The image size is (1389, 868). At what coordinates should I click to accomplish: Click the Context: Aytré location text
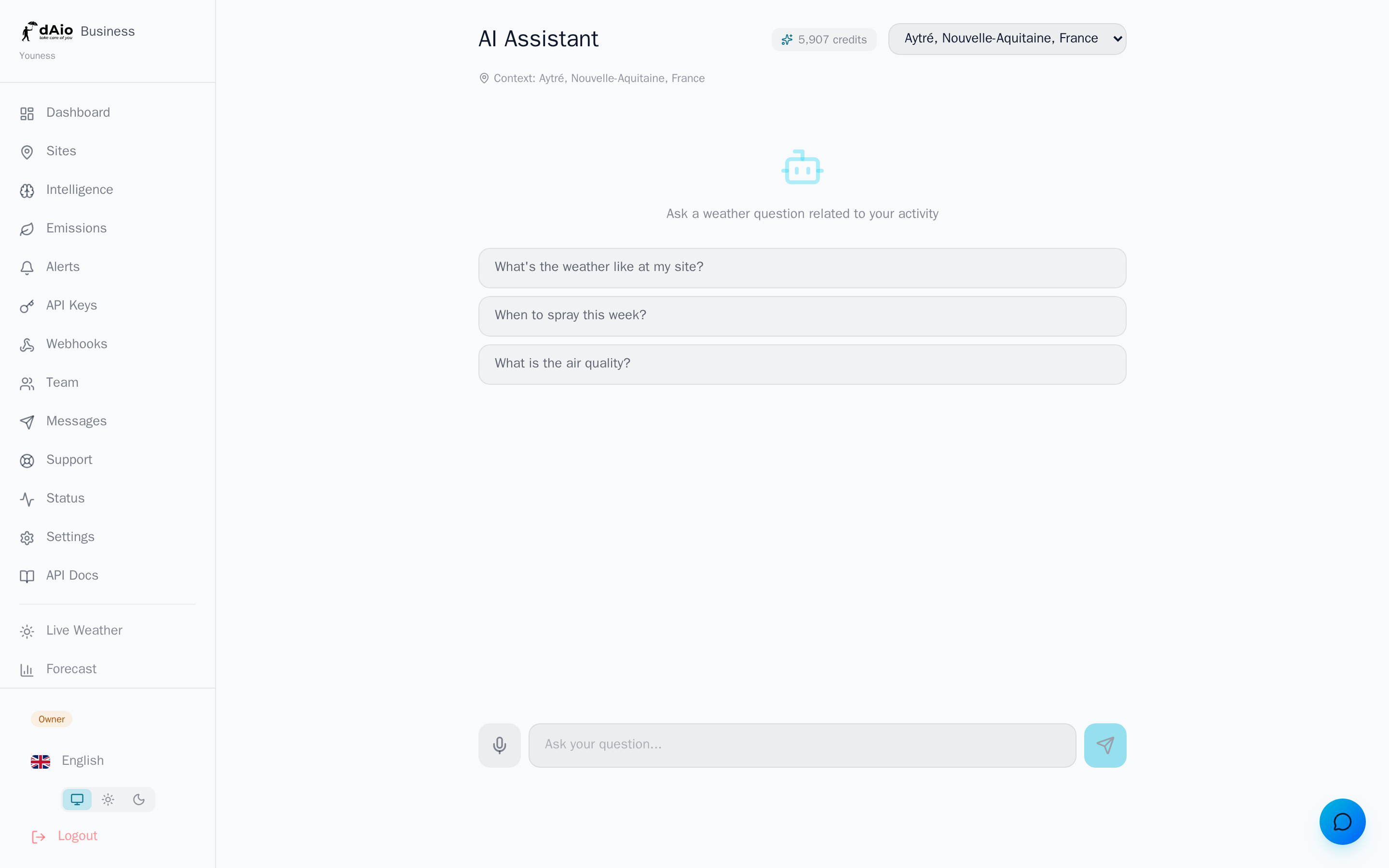tap(599, 78)
